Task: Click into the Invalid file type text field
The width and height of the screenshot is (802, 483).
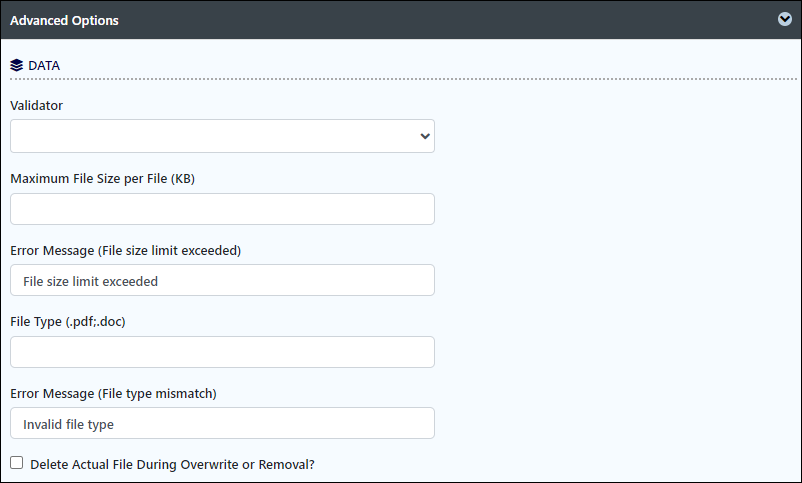Action: pyautogui.click(x=222, y=423)
